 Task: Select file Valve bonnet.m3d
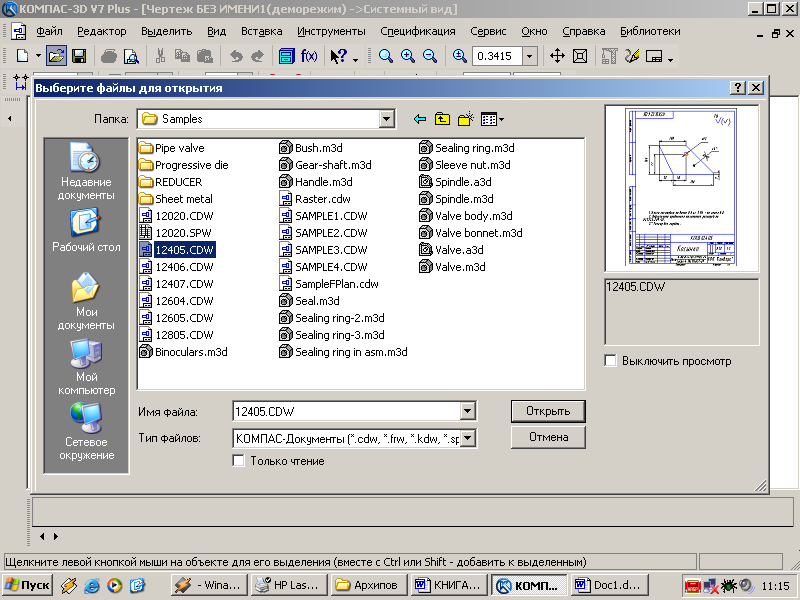(470, 233)
